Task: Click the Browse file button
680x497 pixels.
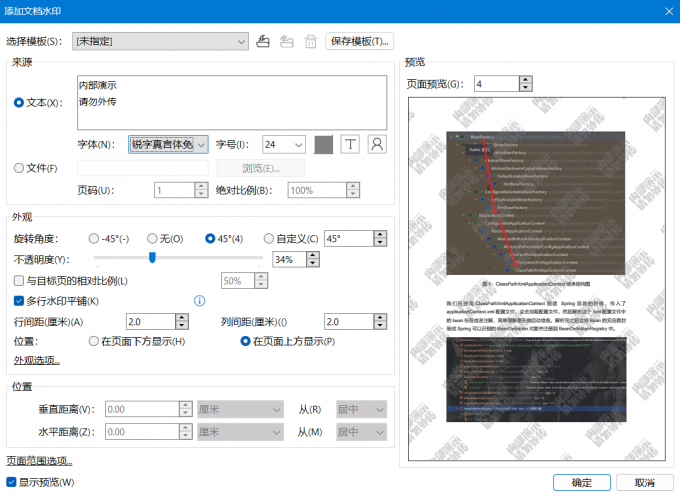Action: click(261, 168)
